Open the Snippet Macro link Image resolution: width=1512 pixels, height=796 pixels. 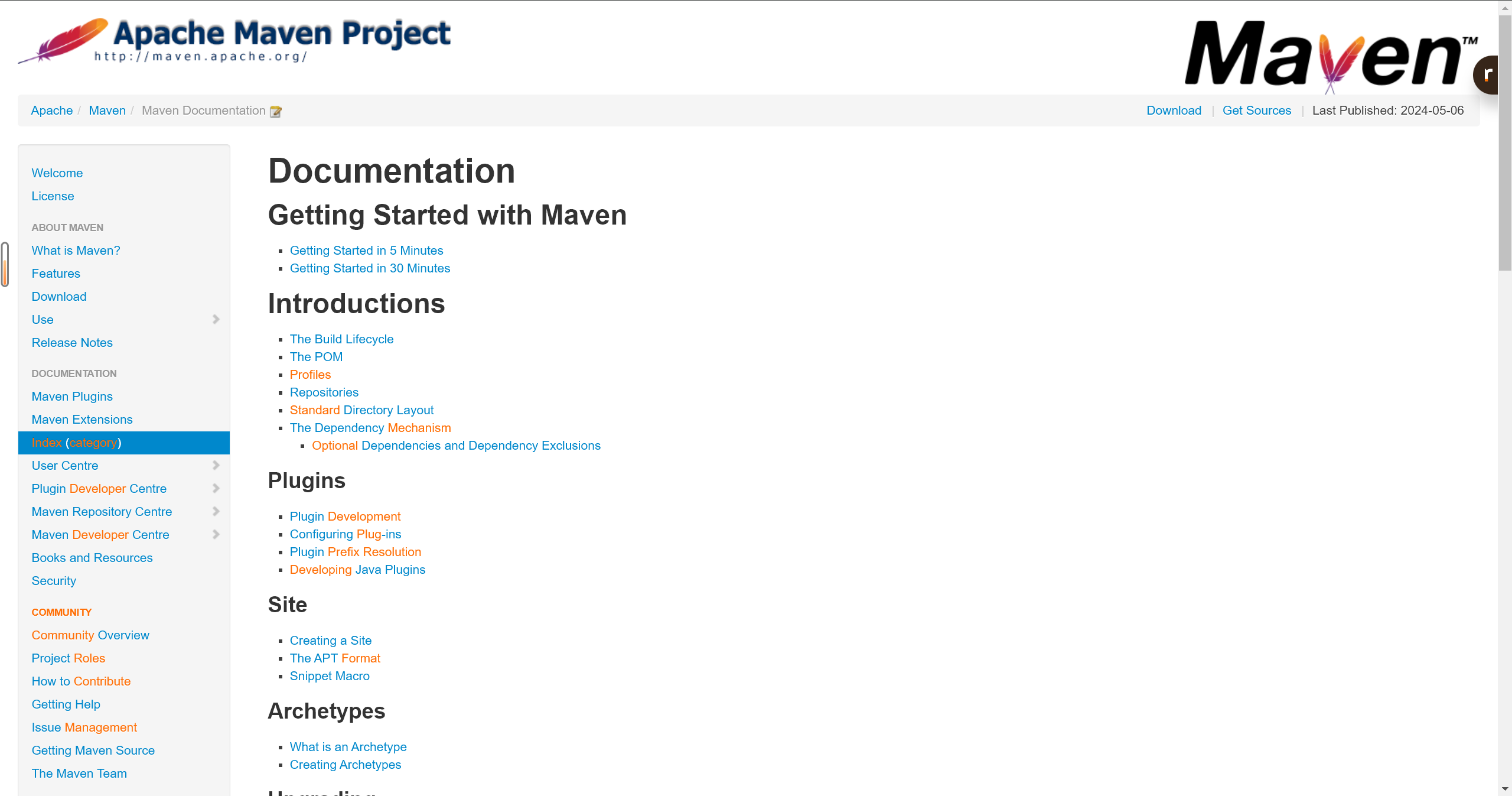tap(330, 676)
